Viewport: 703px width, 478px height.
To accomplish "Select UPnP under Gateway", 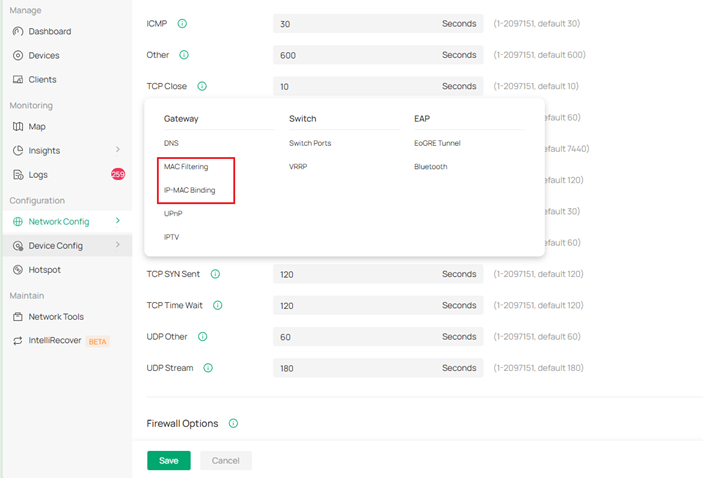I will click(173, 213).
